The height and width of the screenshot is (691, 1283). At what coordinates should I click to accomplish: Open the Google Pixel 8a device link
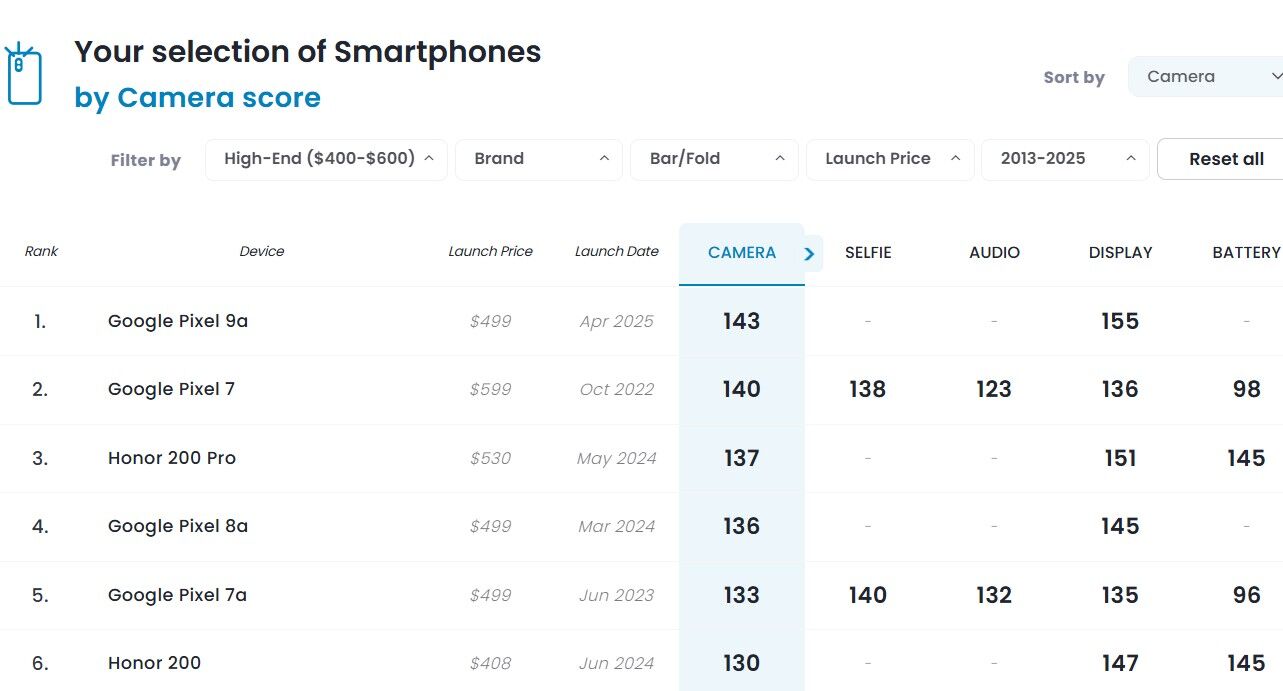[178, 526]
